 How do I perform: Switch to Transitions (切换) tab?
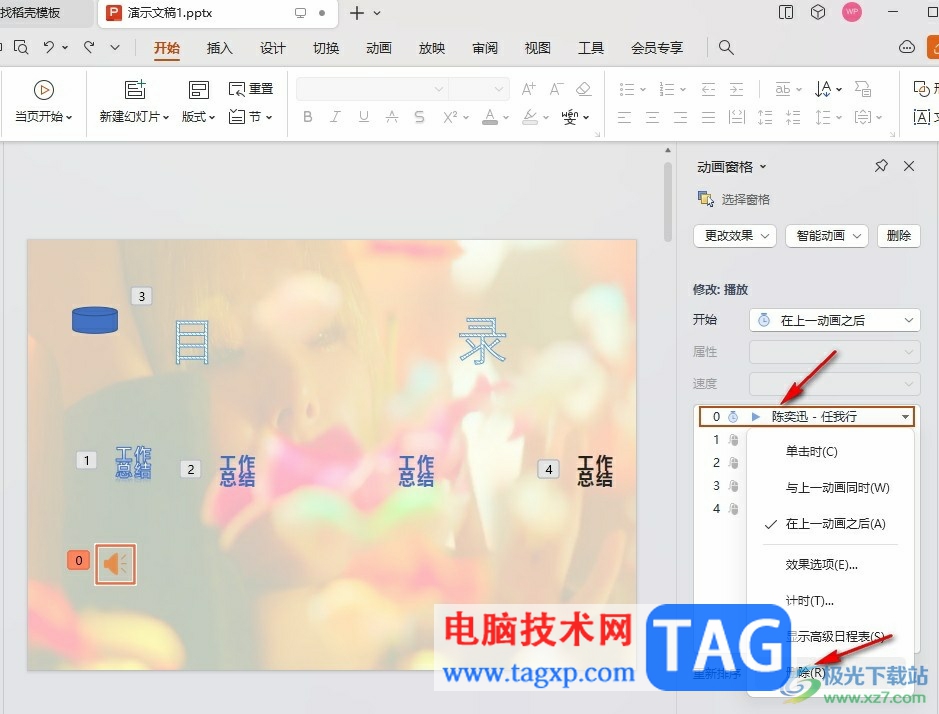coord(326,48)
